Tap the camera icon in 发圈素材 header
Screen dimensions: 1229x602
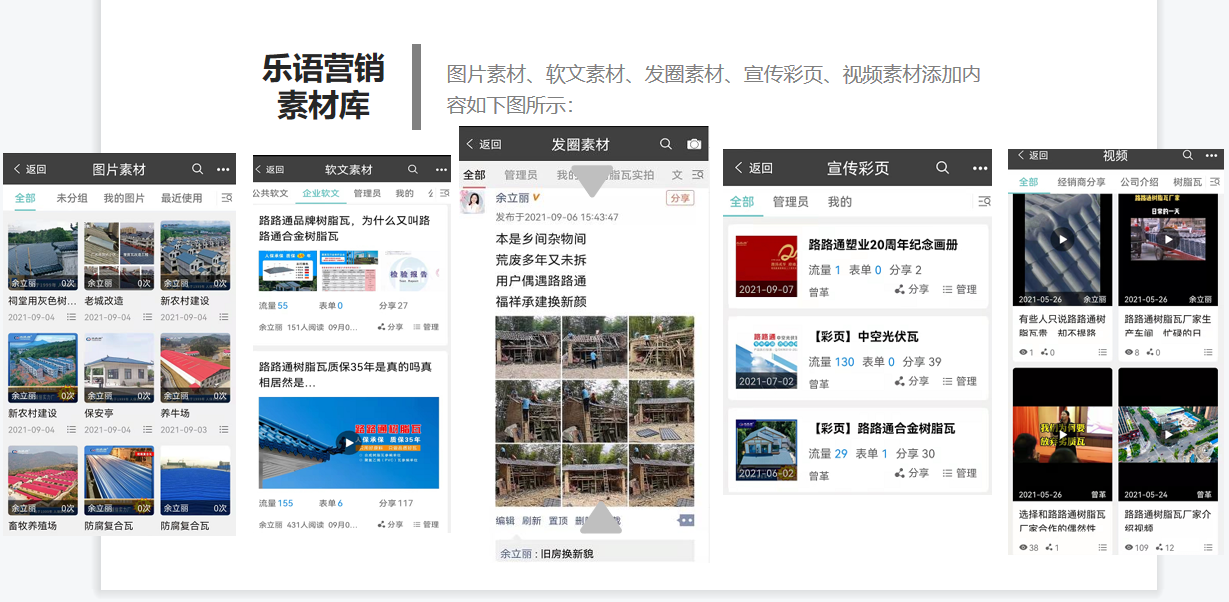click(x=694, y=144)
